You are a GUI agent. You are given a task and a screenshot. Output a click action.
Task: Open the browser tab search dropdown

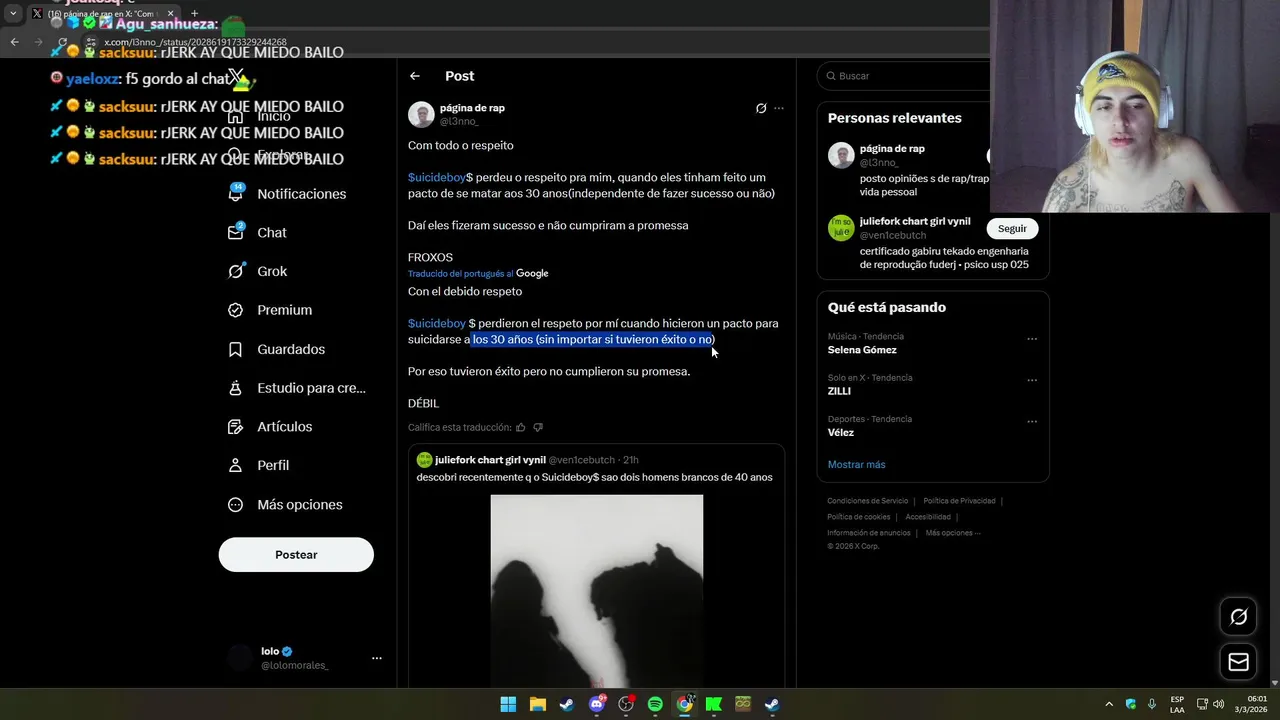[13, 14]
